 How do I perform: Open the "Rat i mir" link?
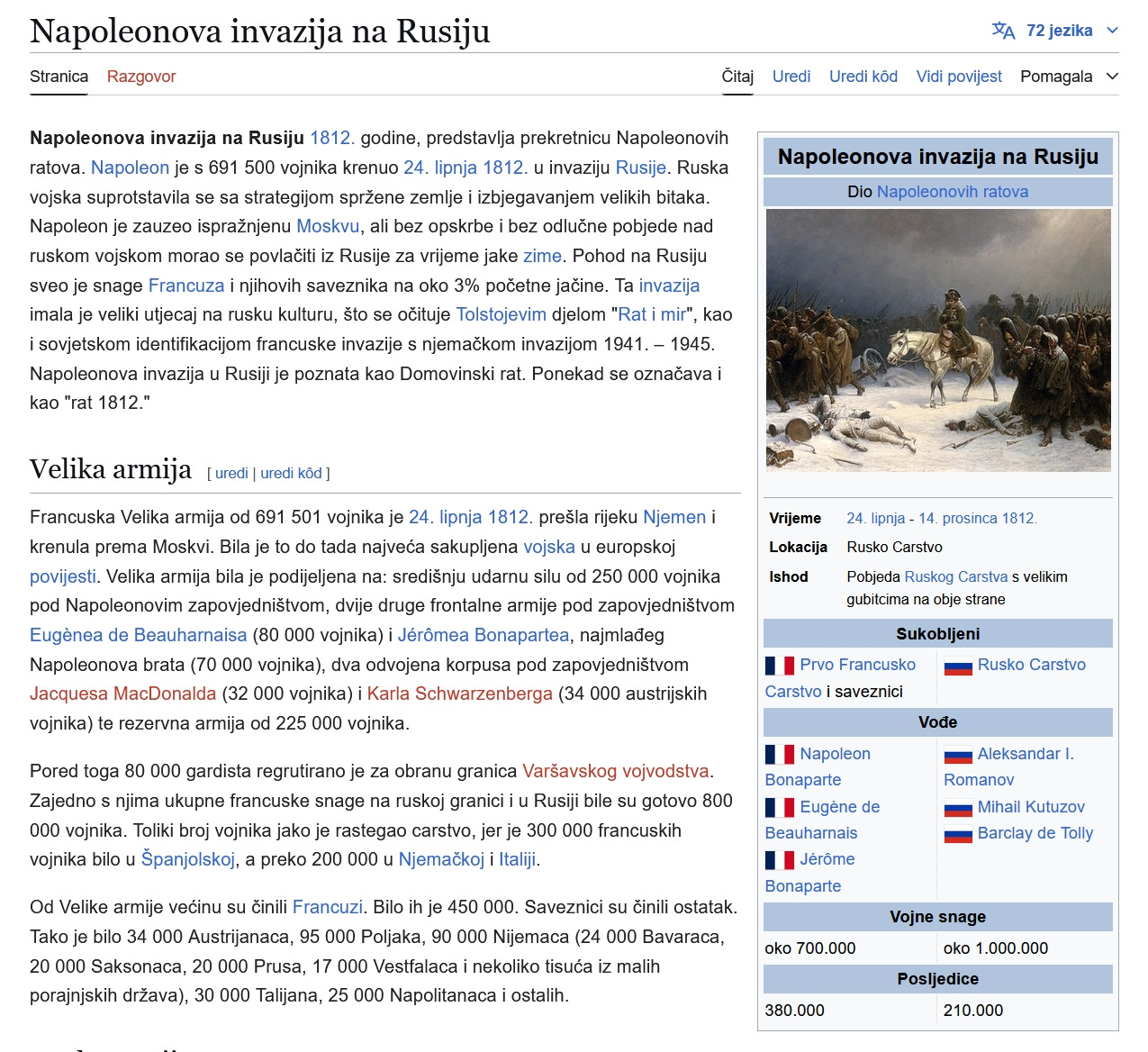click(652, 314)
